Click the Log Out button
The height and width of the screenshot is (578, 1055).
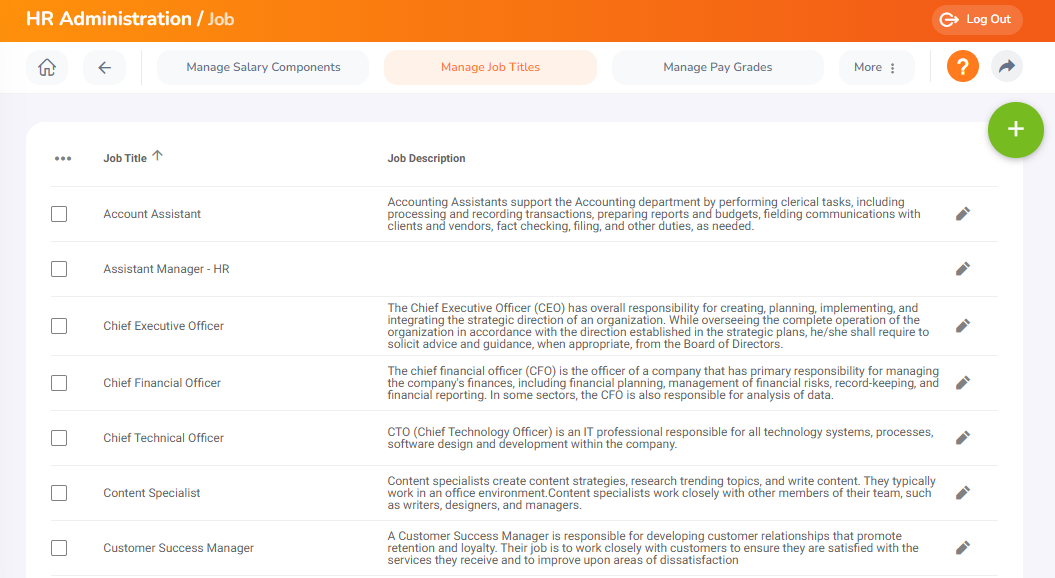coord(976,19)
